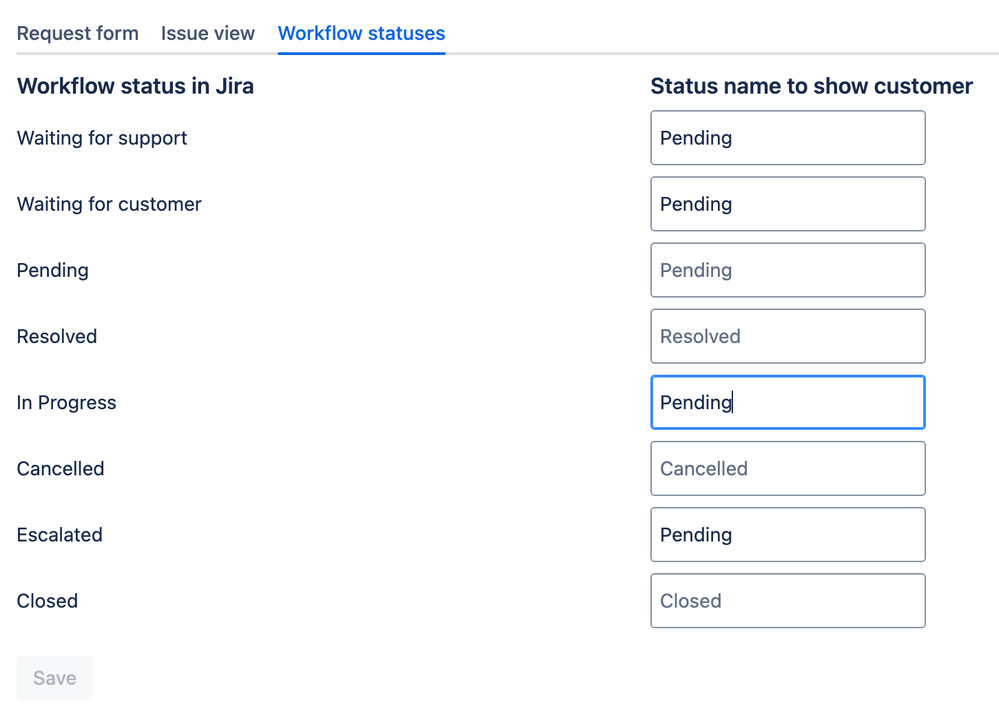Click the Resolved workflow status label

click(57, 336)
